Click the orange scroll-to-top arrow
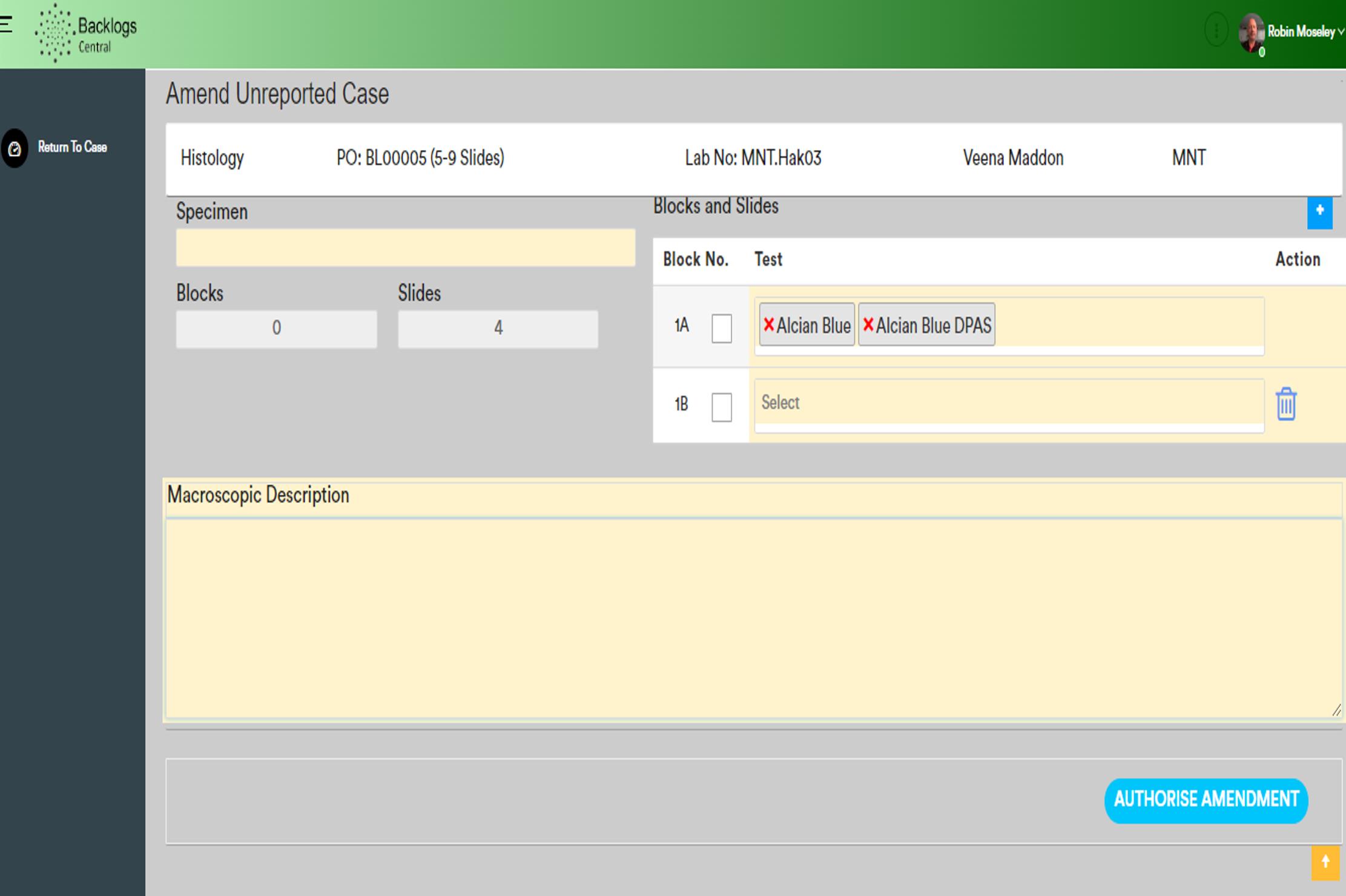 click(1325, 863)
